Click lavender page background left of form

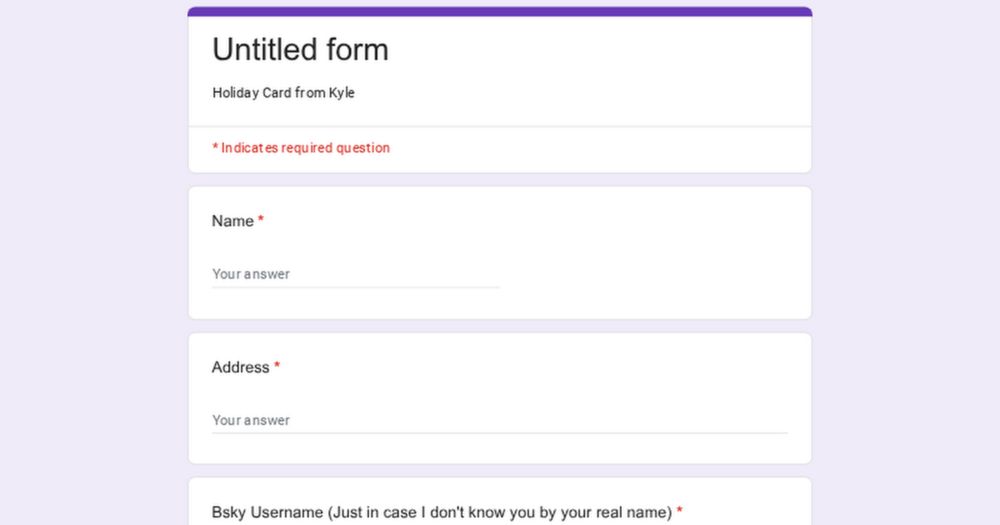[90, 260]
